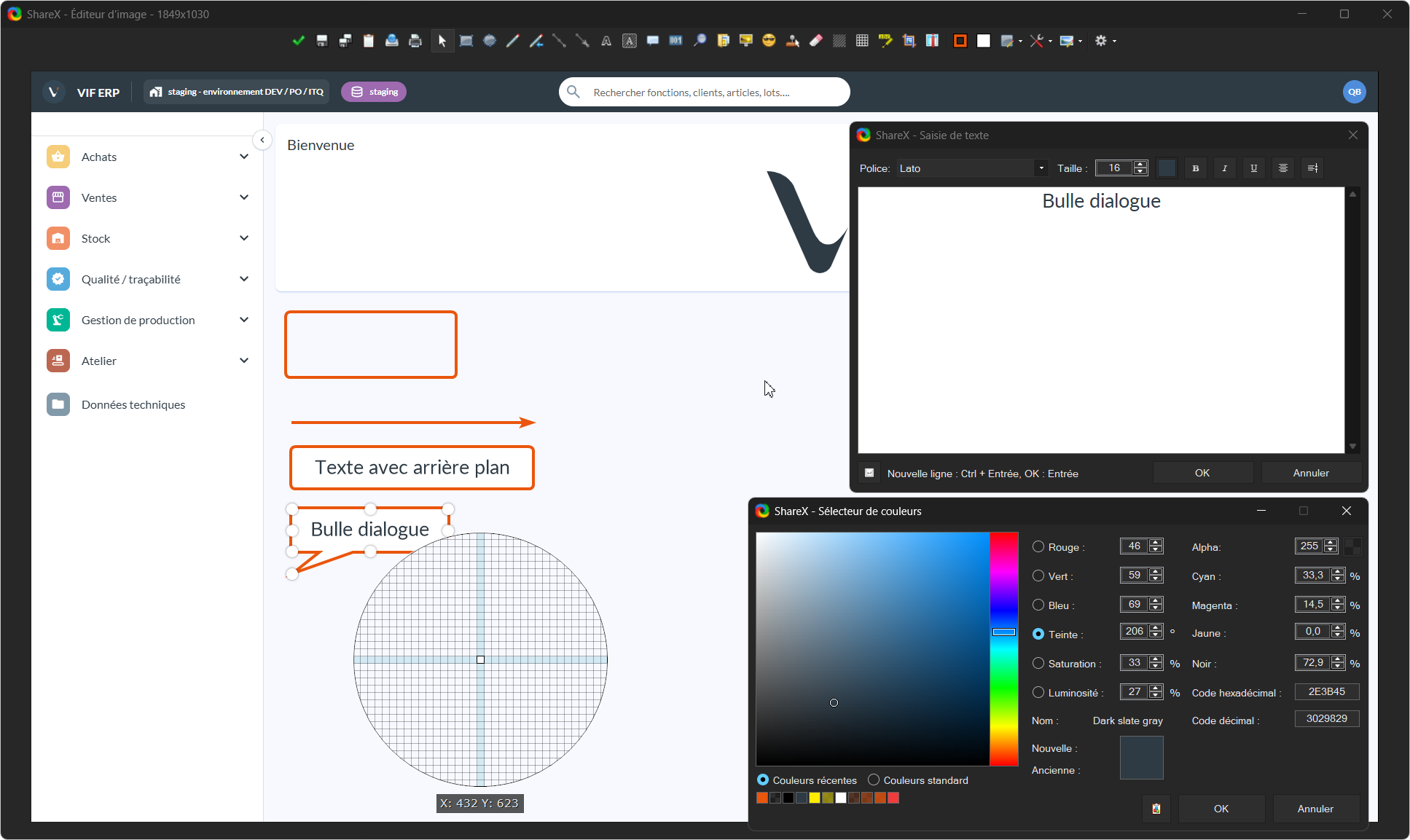Click the green checkmark apply-edits icon
The image size is (1410, 840).
[x=298, y=41]
